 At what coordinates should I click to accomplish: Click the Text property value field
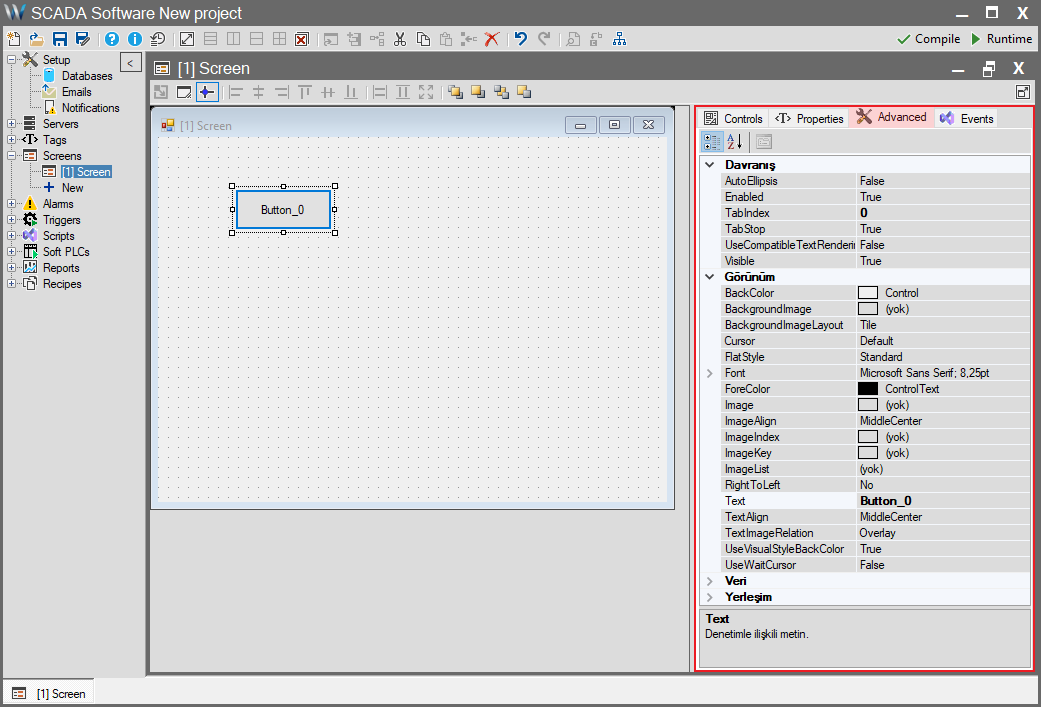point(940,501)
